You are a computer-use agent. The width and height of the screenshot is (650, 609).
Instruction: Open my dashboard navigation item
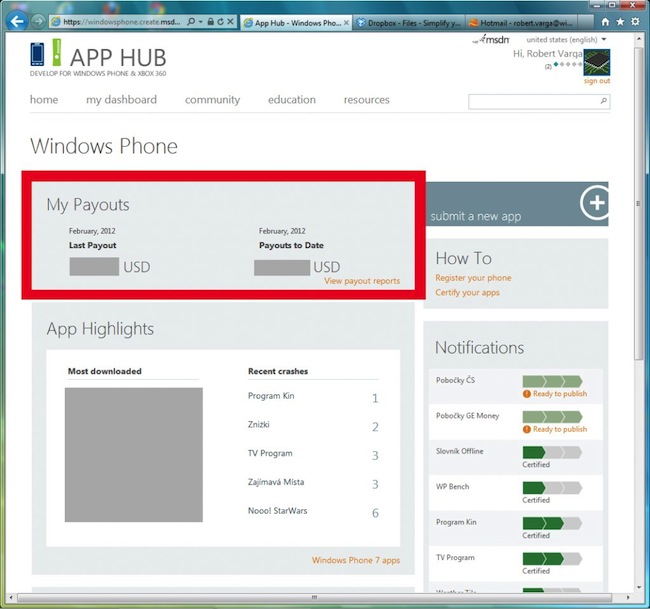pyautogui.click(x=121, y=99)
